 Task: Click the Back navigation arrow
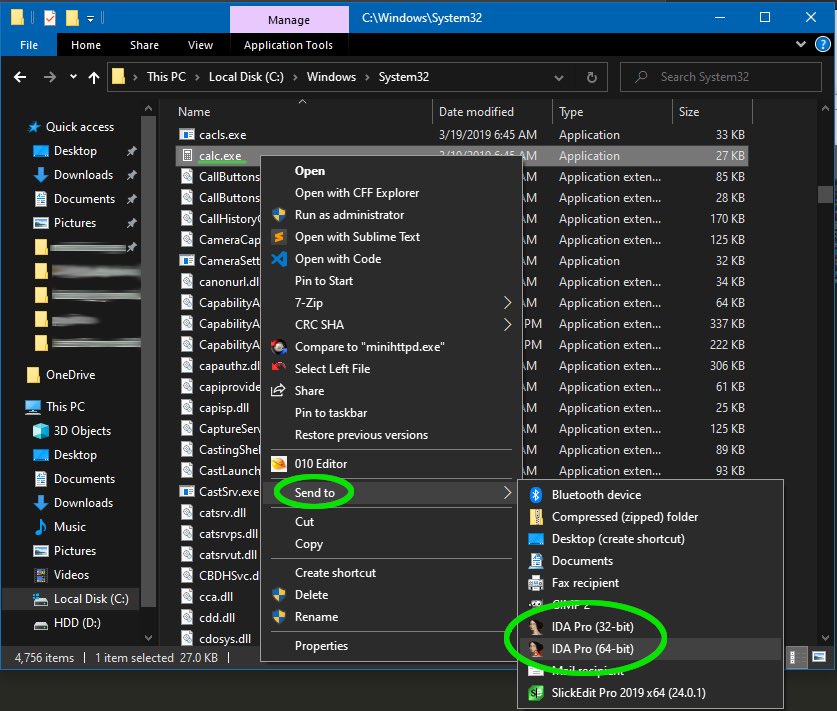point(20,77)
